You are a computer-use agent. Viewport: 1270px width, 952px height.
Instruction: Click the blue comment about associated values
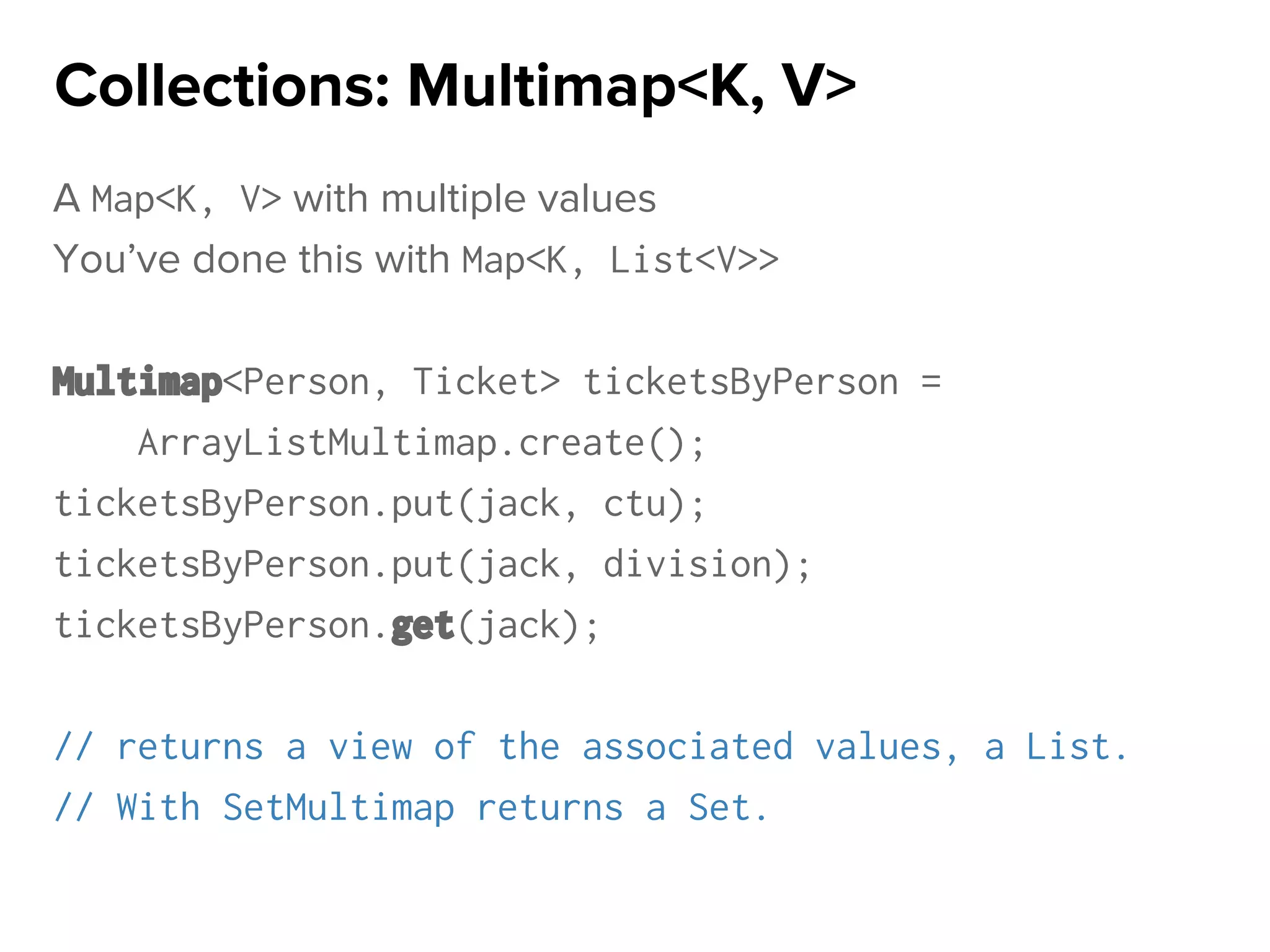590,747
